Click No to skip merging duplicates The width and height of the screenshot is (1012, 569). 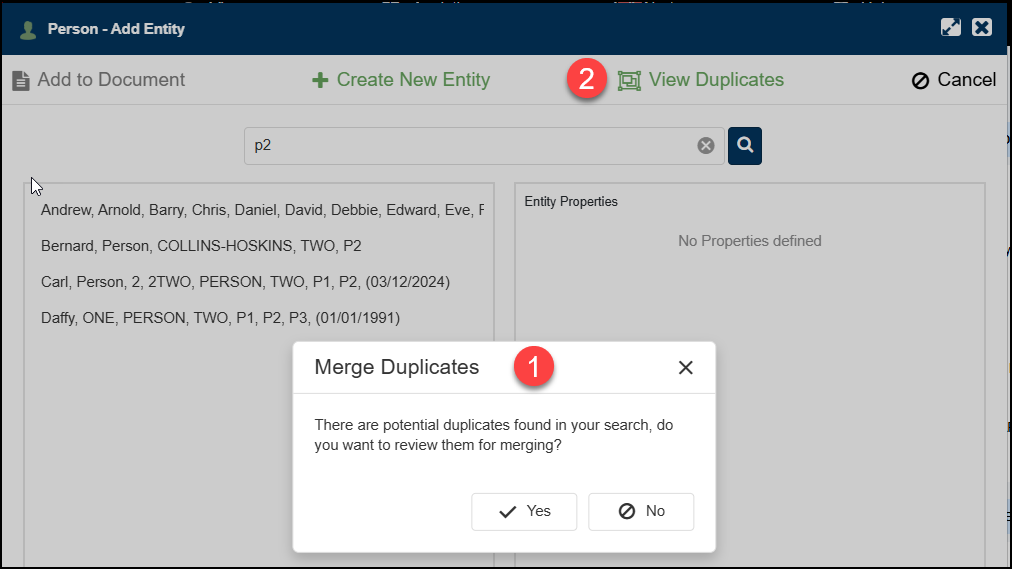pos(641,511)
